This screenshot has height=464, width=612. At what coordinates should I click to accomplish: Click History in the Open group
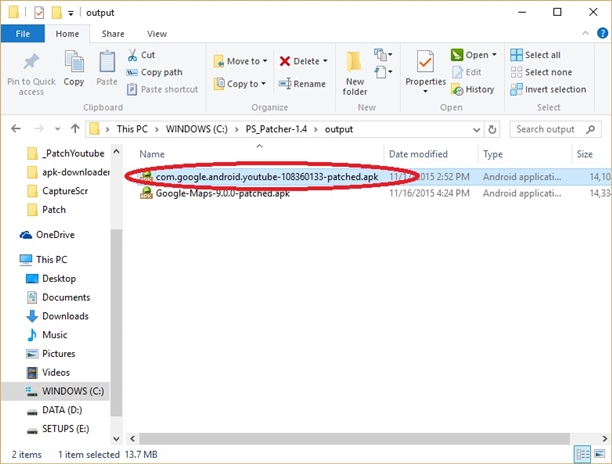472,89
